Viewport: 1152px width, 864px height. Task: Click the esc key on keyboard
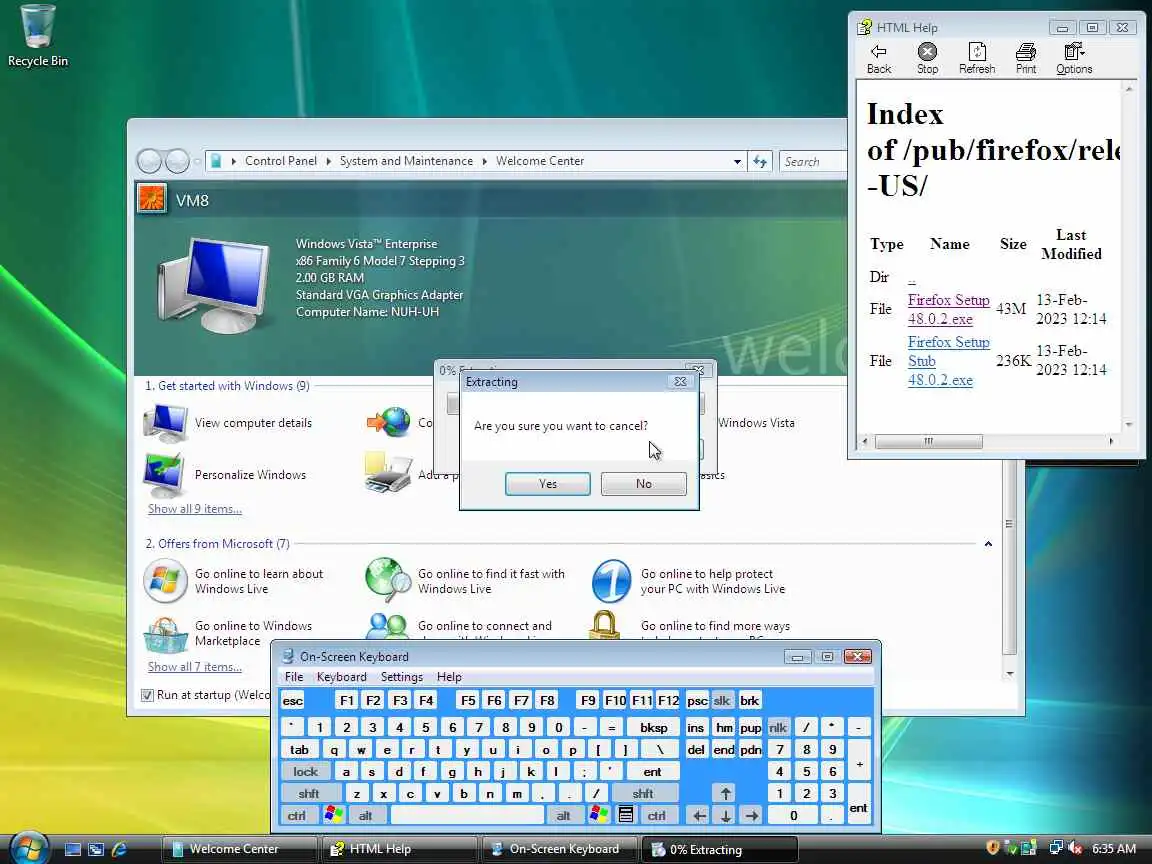tap(292, 700)
